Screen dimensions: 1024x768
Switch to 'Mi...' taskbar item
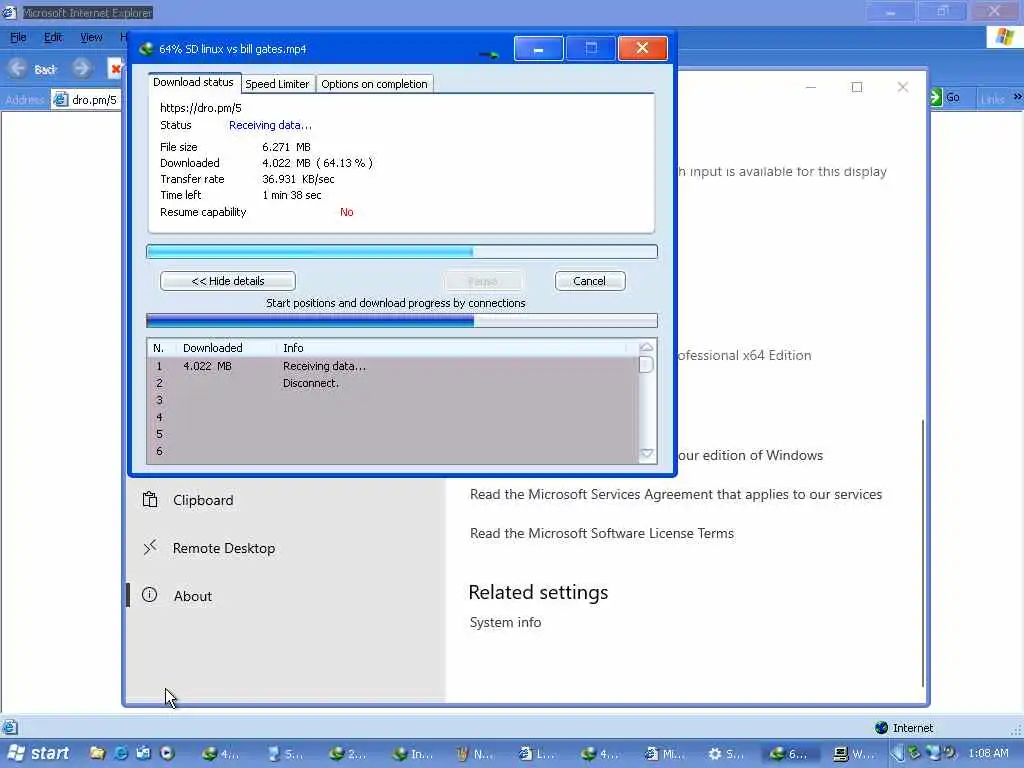point(664,754)
